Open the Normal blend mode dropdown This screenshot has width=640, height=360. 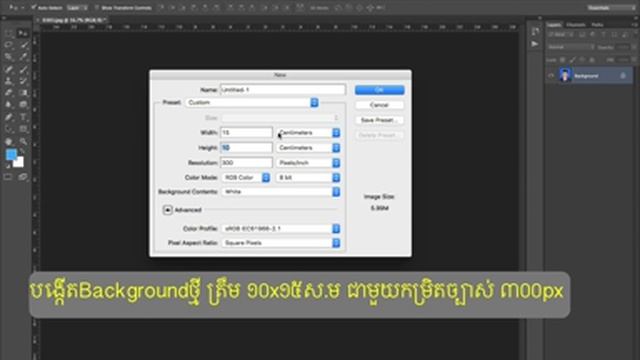tap(571, 47)
